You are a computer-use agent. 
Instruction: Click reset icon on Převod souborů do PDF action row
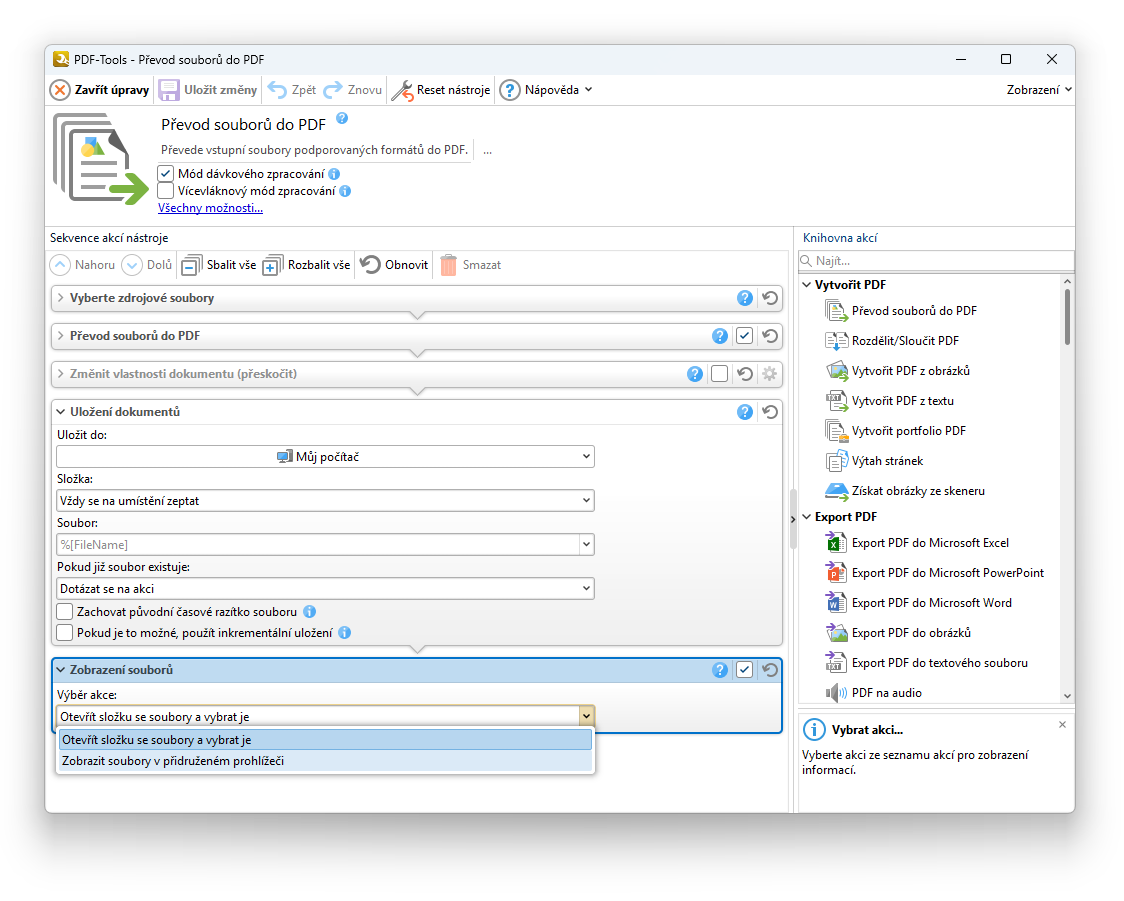770,336
